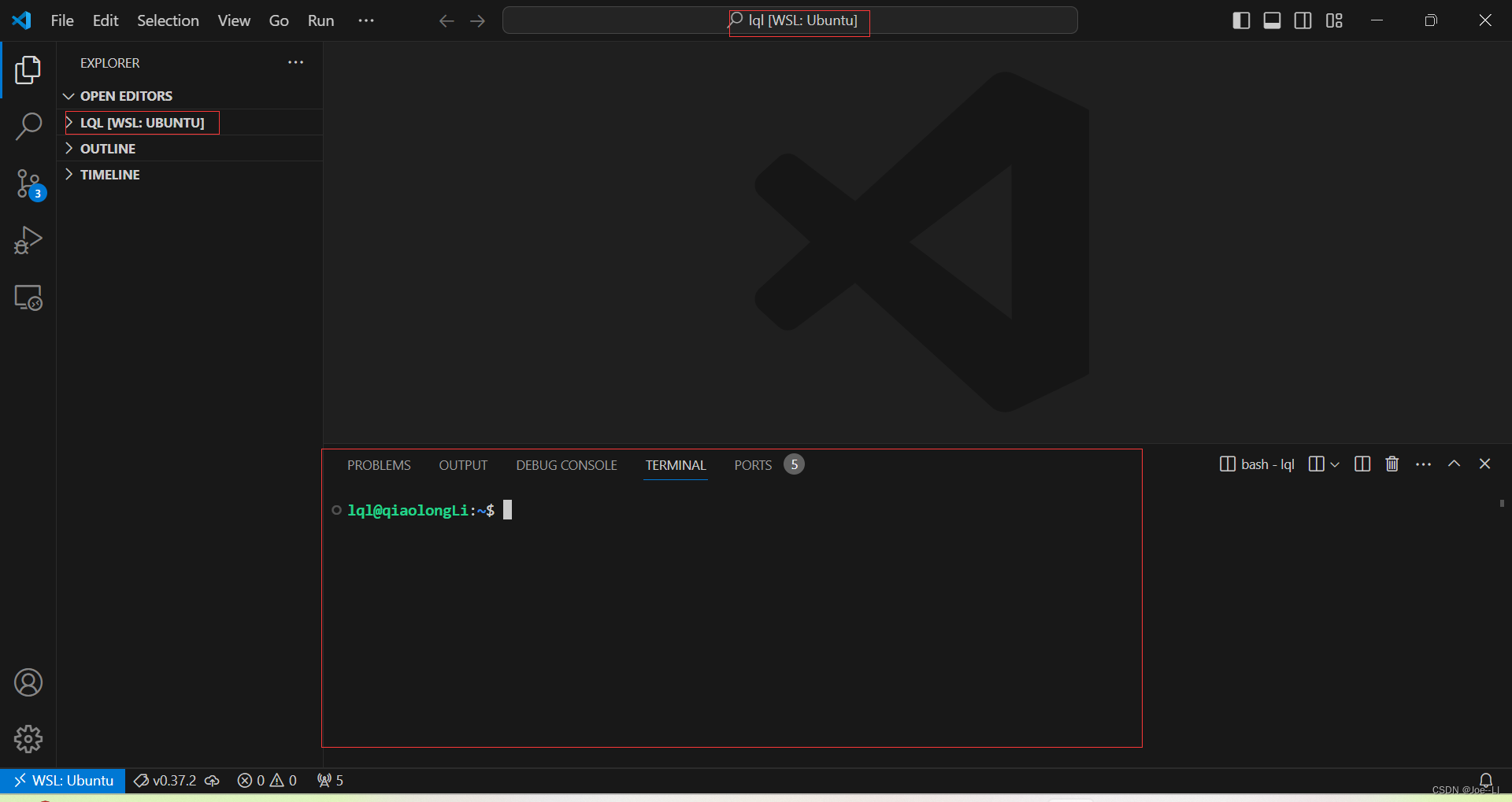Screen dimensions: 1512x802
Task: Create new terminal with launch profile icon
Action: click(1316, 464)
